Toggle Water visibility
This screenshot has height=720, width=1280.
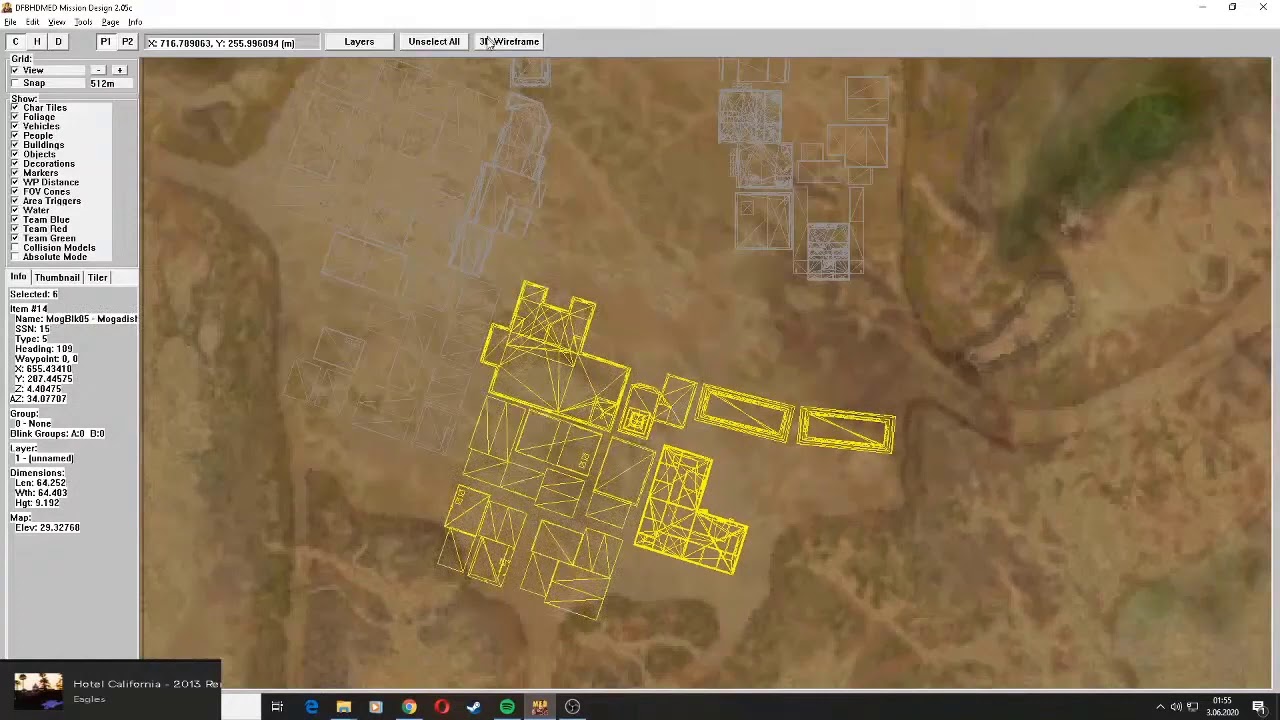pyautogui.click(x=15, y=211)
